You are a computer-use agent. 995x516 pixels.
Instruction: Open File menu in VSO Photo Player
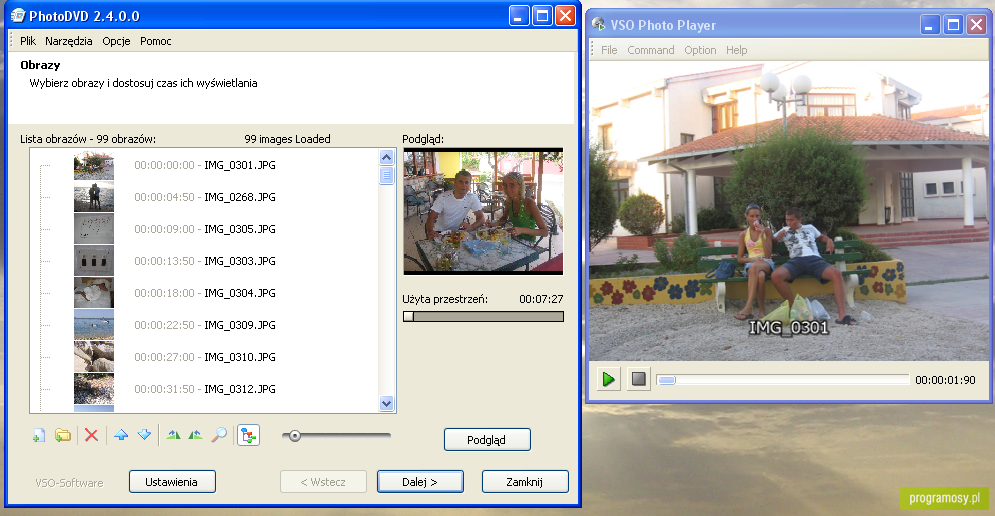point(609,50)
